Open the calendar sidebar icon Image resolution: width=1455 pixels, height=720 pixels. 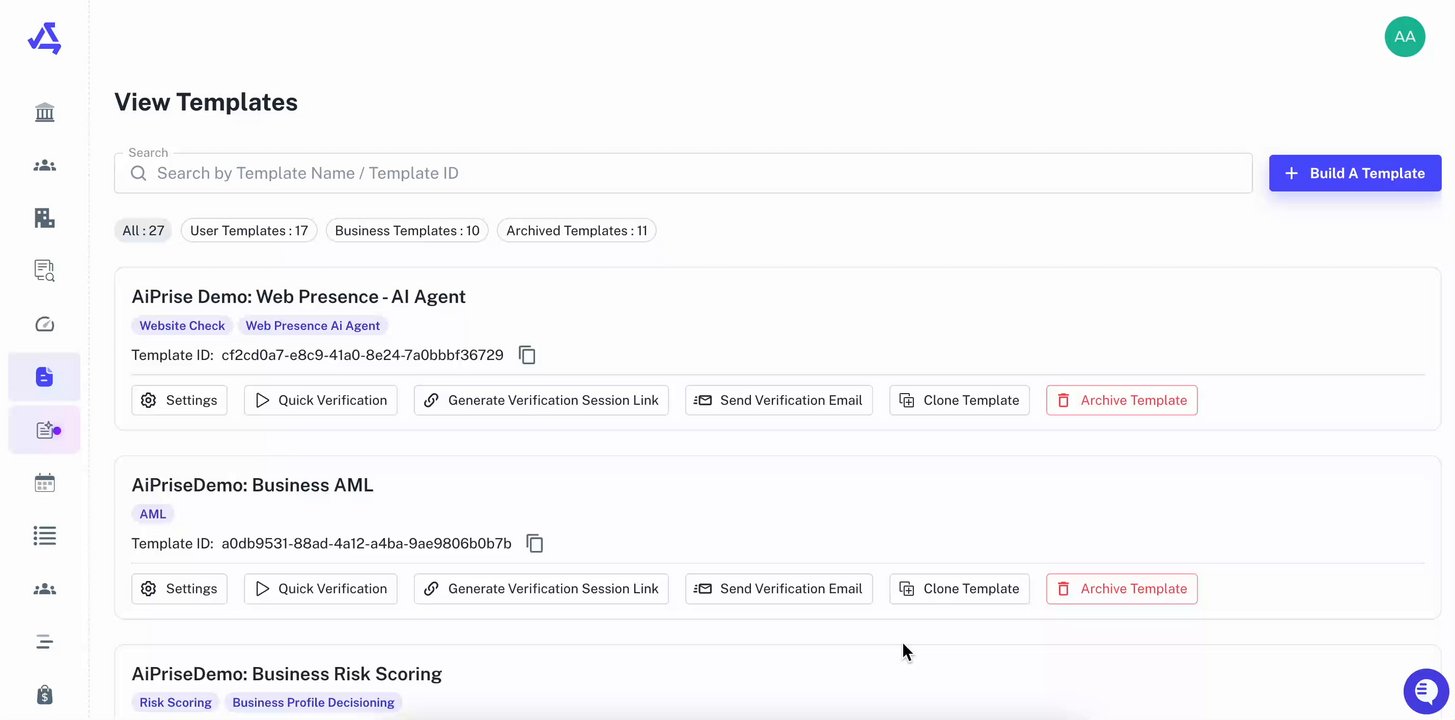44,483
